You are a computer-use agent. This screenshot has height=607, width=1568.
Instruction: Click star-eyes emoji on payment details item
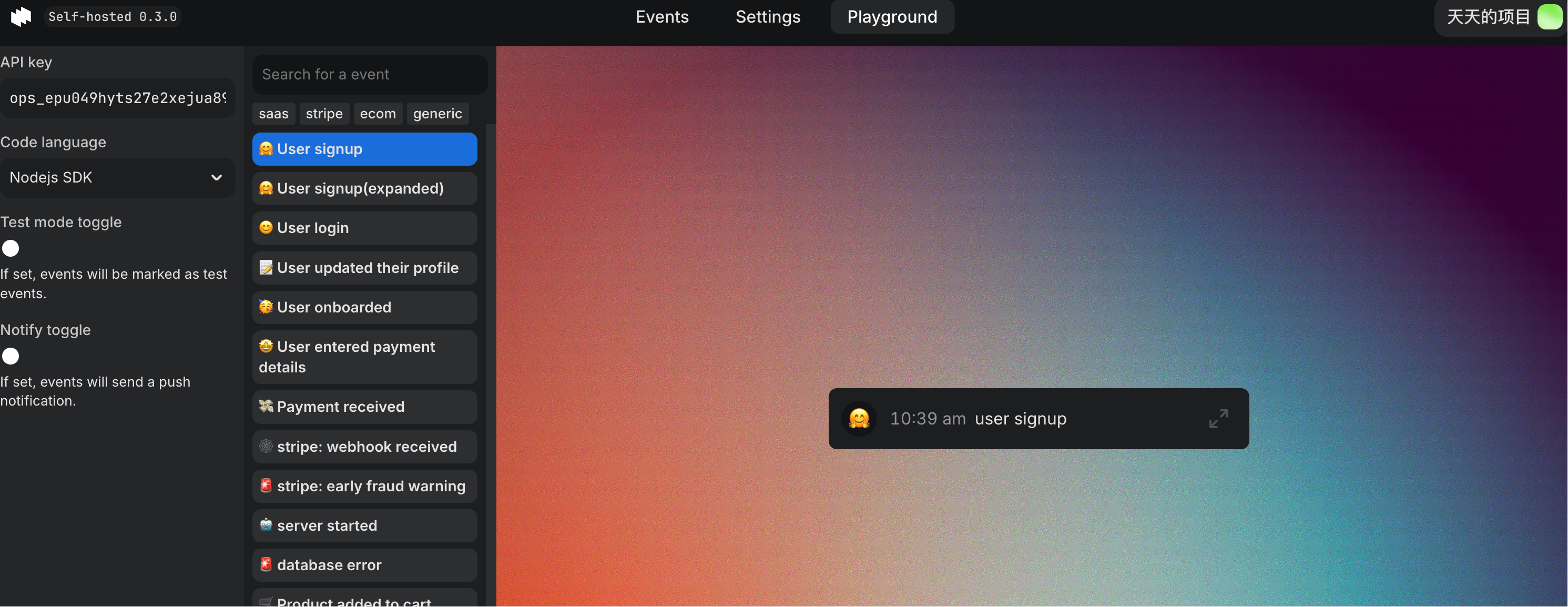click(x=266, y=347)
